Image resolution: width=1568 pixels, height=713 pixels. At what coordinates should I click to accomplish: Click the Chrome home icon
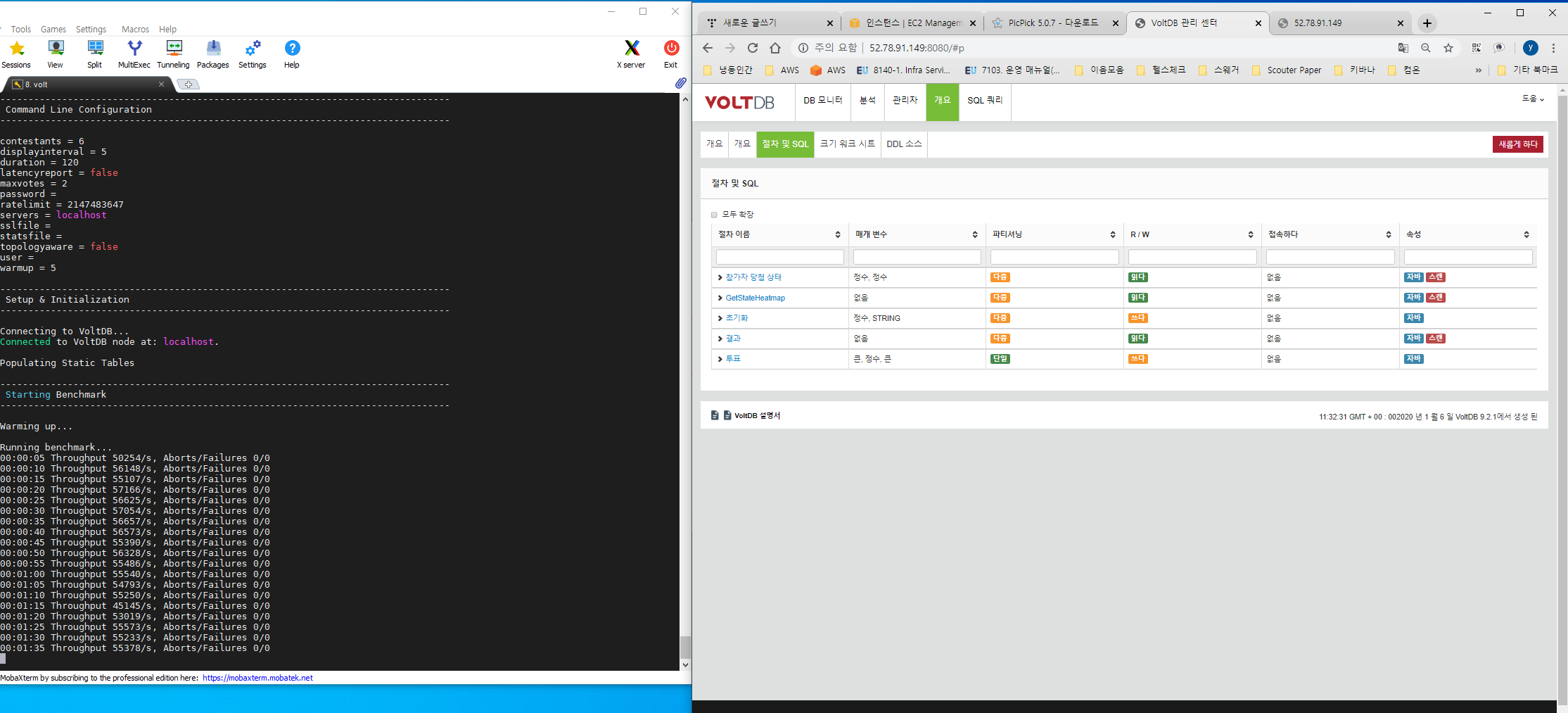click(775, 48)
